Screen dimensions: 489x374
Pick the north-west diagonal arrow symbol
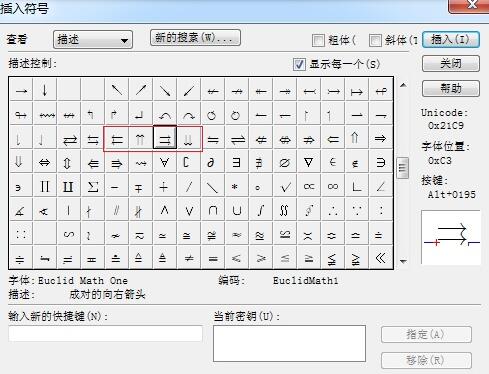coord(117,90)
